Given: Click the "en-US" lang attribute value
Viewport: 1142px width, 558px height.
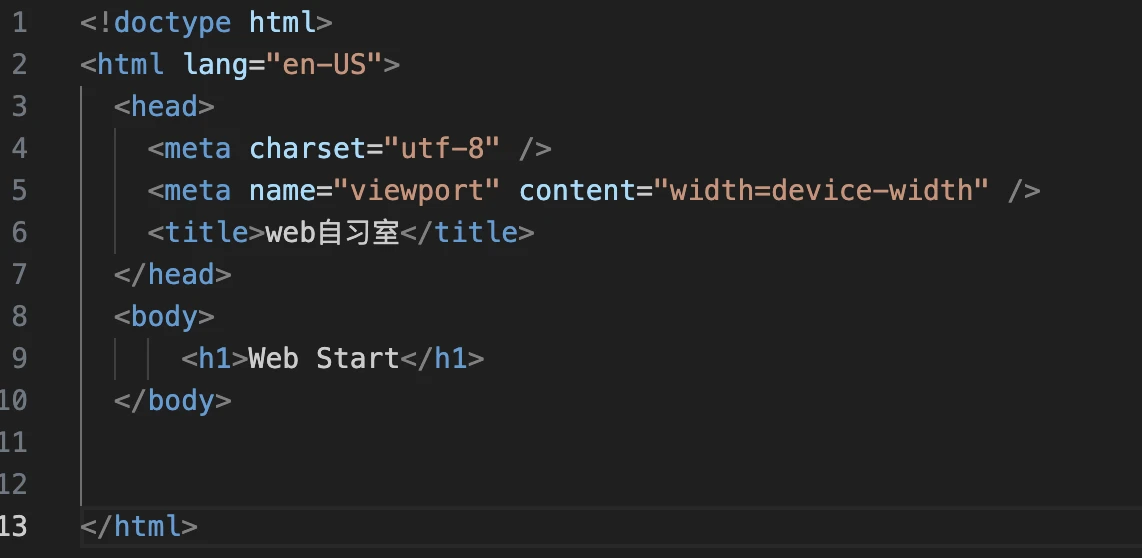Looking at the screenshot, I should 323,65.
